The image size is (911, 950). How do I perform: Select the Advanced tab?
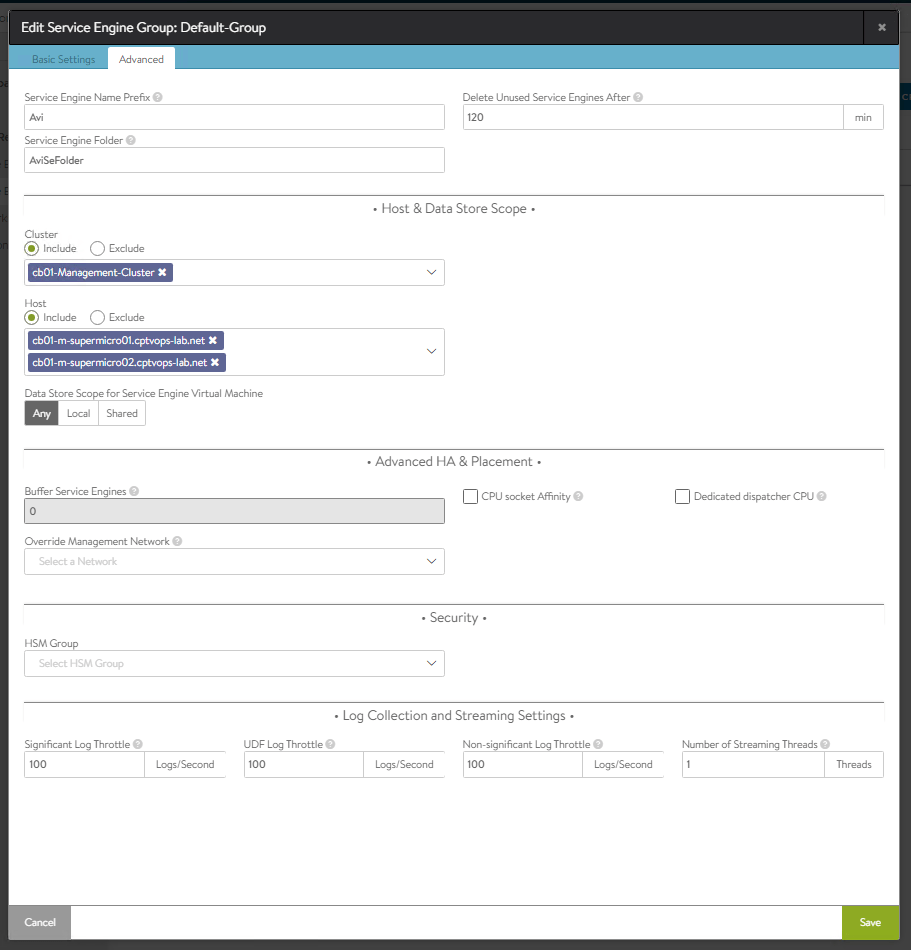(141, 59)
